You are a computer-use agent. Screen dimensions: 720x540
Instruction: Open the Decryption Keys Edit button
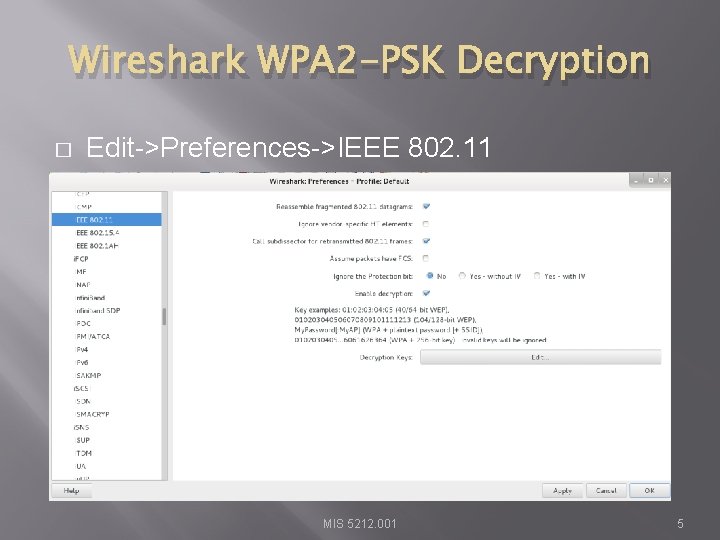pyautogui.click(x=540, y=357)
